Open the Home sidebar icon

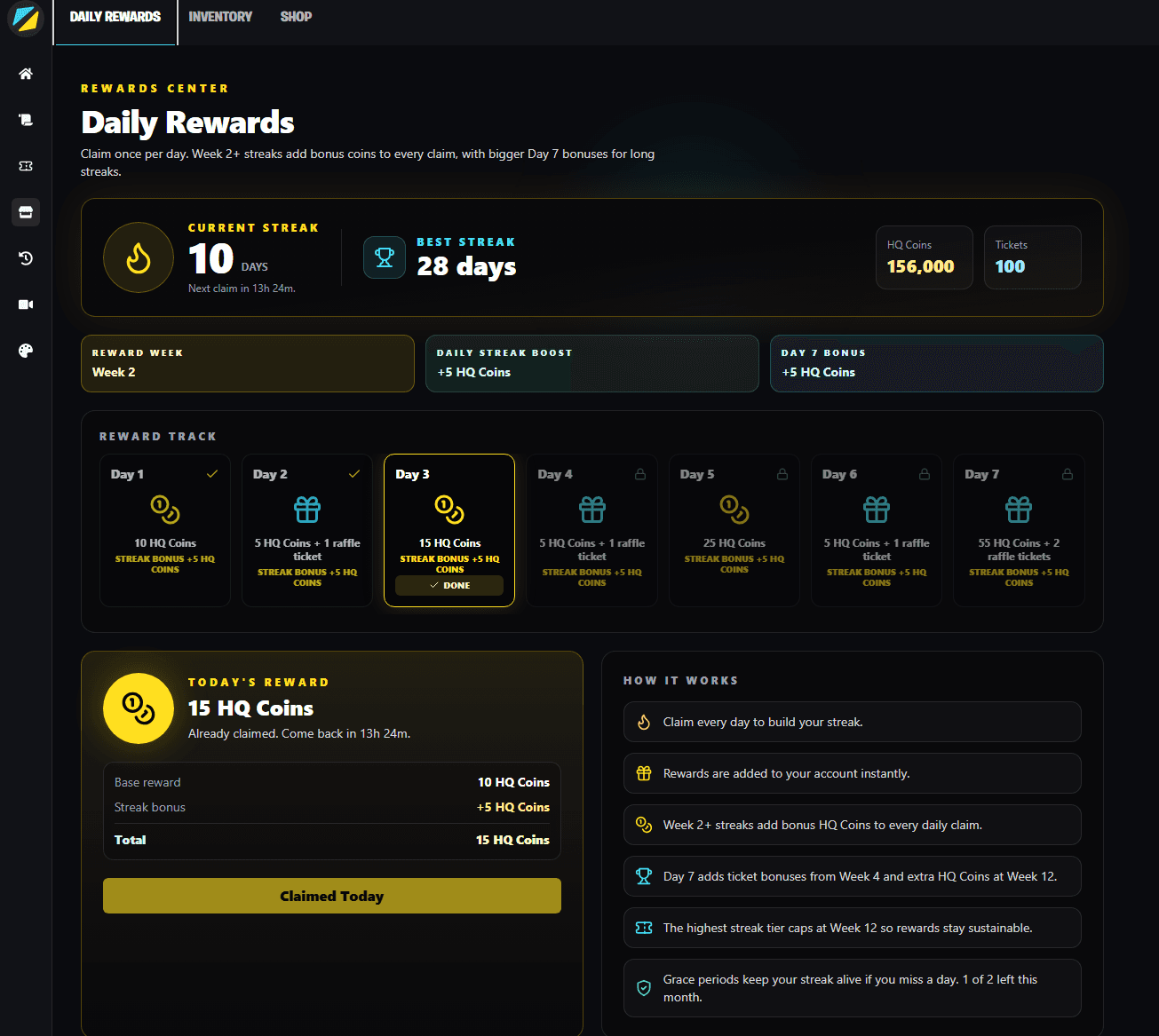(26, 74)
